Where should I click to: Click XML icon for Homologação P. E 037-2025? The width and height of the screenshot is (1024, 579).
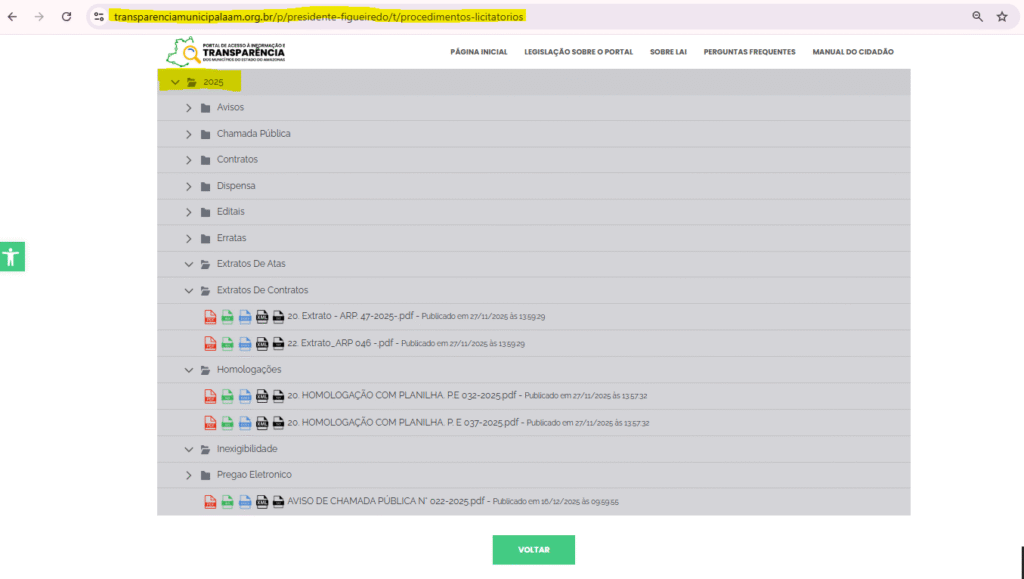pos(261,422)
